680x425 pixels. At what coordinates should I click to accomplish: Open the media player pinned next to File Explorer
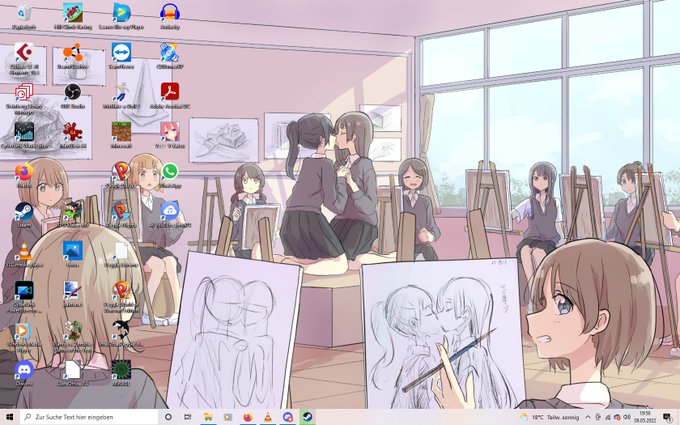228,417
